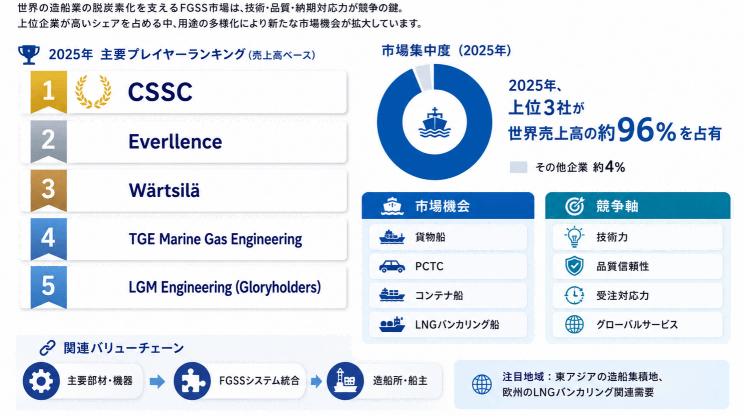Click the blue rank 5 ribbon badge
This screenshot has width=745, height=416.
[x=48, y=287]
